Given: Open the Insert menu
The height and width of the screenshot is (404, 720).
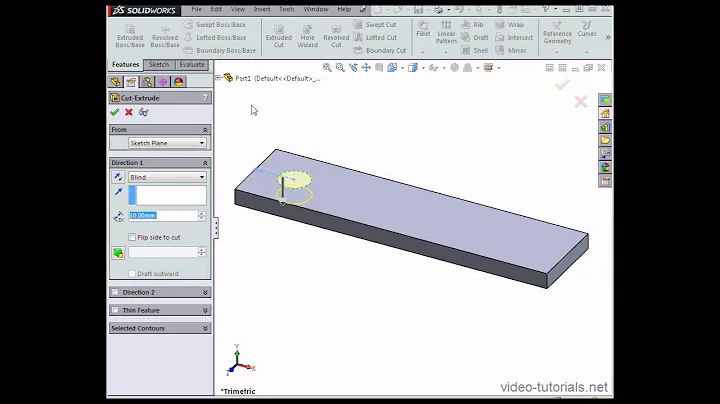Looking at the screenshot, I should tap(262, 9).
